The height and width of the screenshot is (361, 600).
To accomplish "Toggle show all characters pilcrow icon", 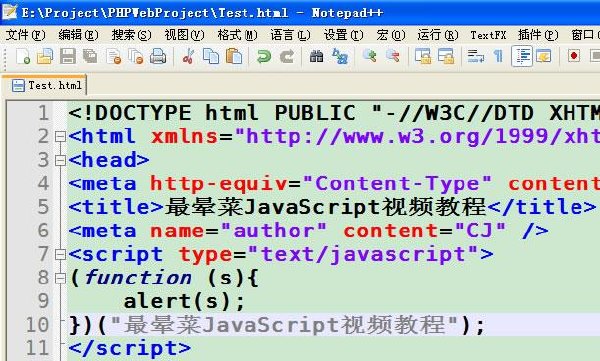I will coord(498,56).
